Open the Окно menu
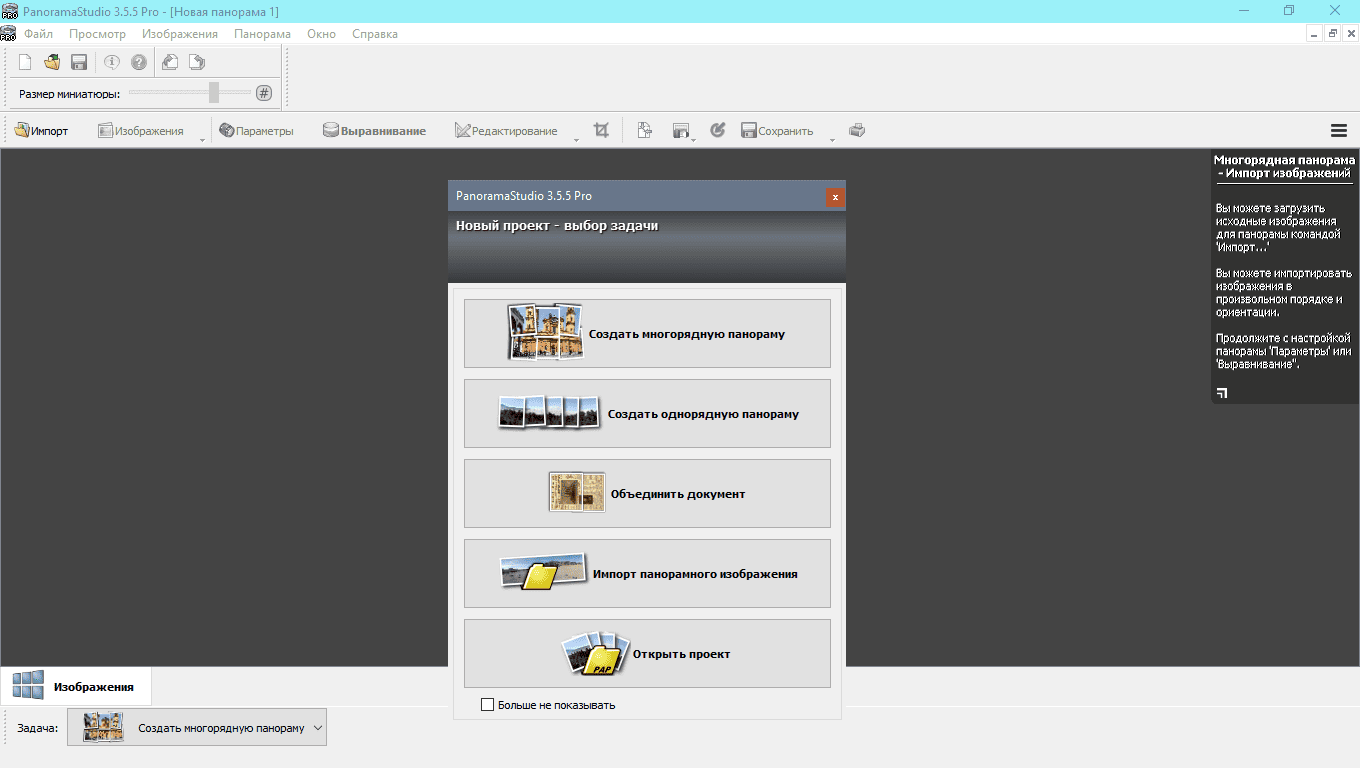This screenshot has height=768, width=1360. tap(322, 34)
